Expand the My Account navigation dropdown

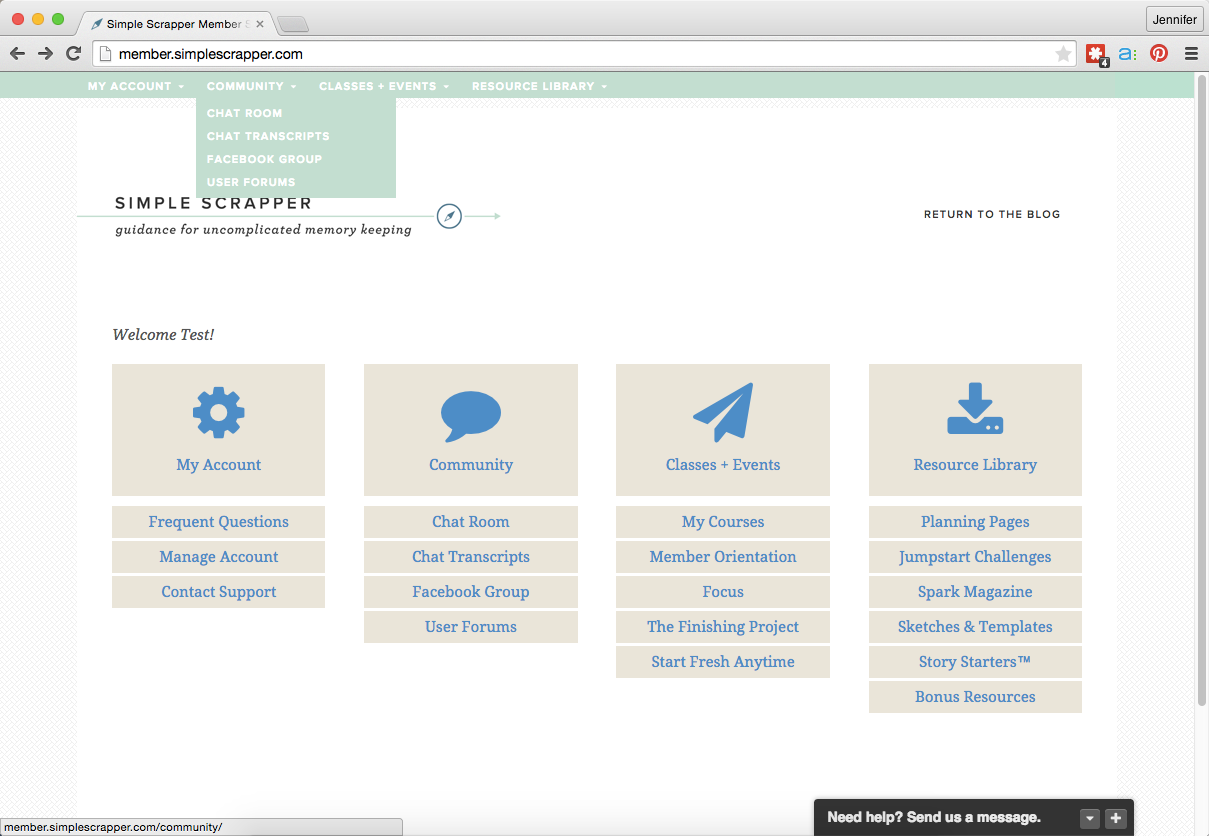[x=135, y=86]
